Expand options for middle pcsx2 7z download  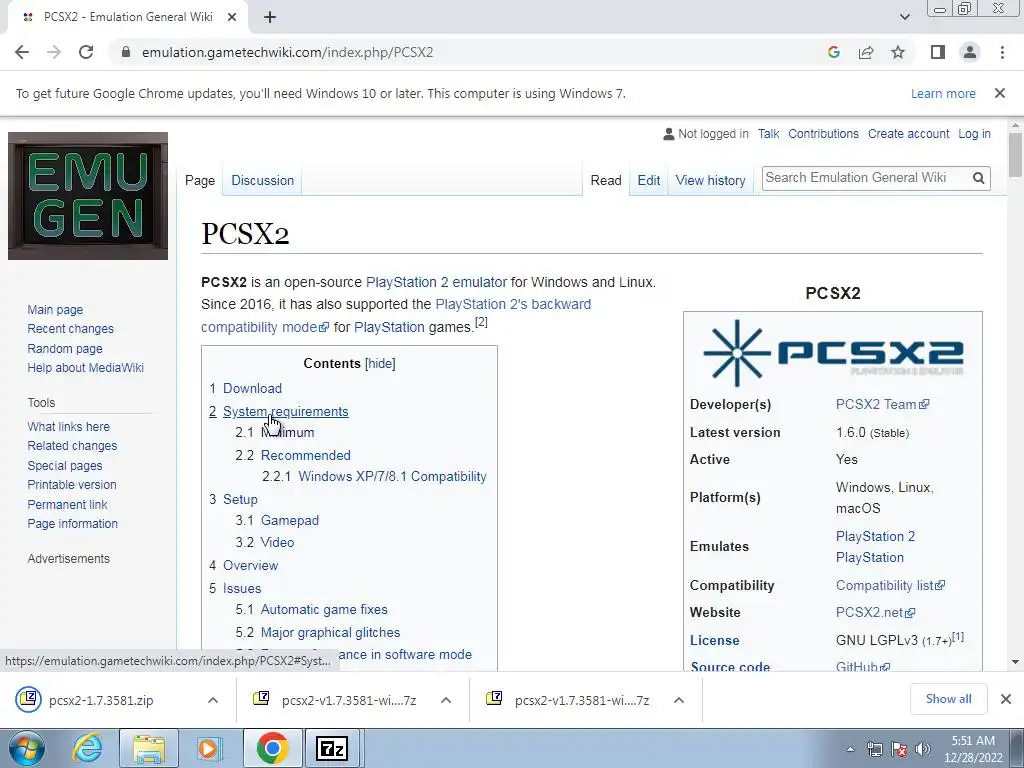tap(446, 700)
